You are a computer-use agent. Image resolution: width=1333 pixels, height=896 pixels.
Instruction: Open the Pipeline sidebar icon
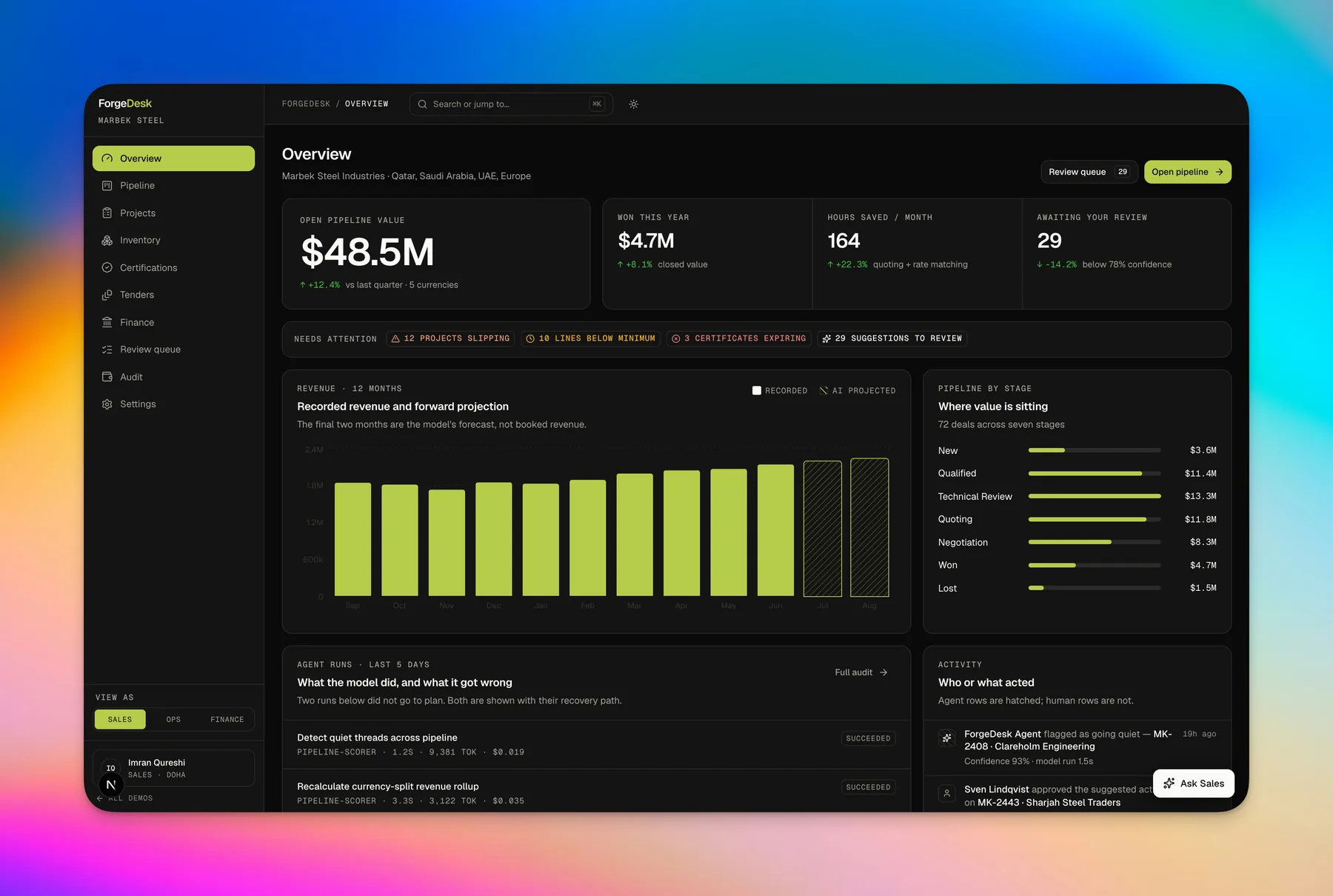107,186
